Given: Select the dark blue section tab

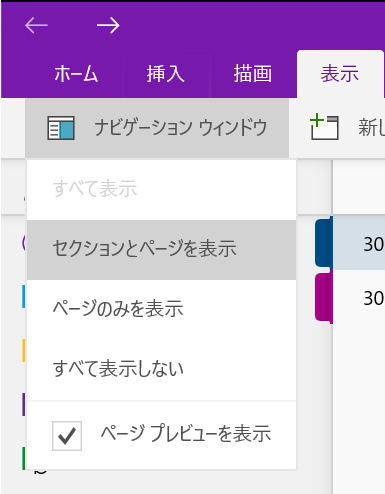Looking at the screenshot, I should 324,242.
